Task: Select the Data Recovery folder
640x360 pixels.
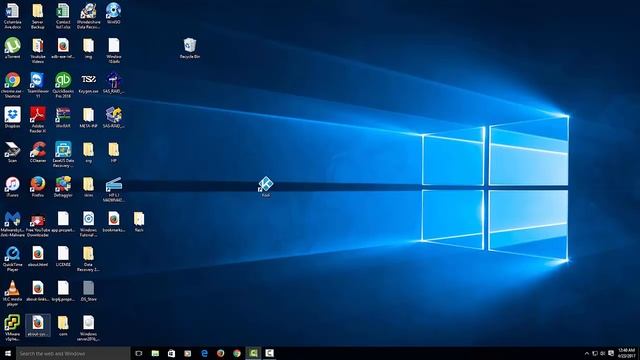Action: tap(89, 258)
